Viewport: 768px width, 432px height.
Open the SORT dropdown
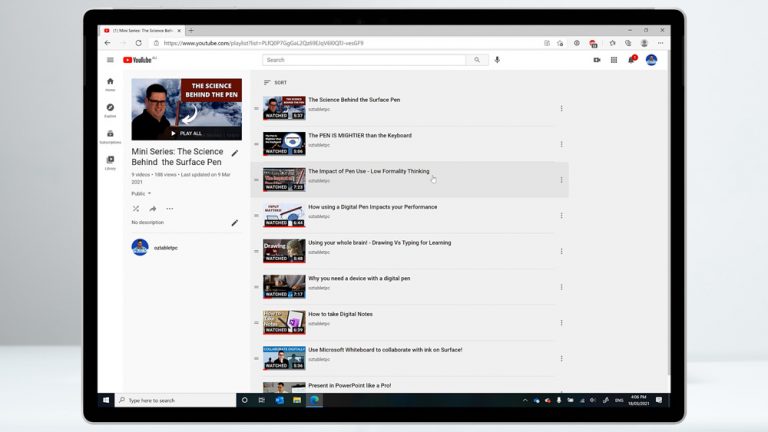[x=274, y=82]
